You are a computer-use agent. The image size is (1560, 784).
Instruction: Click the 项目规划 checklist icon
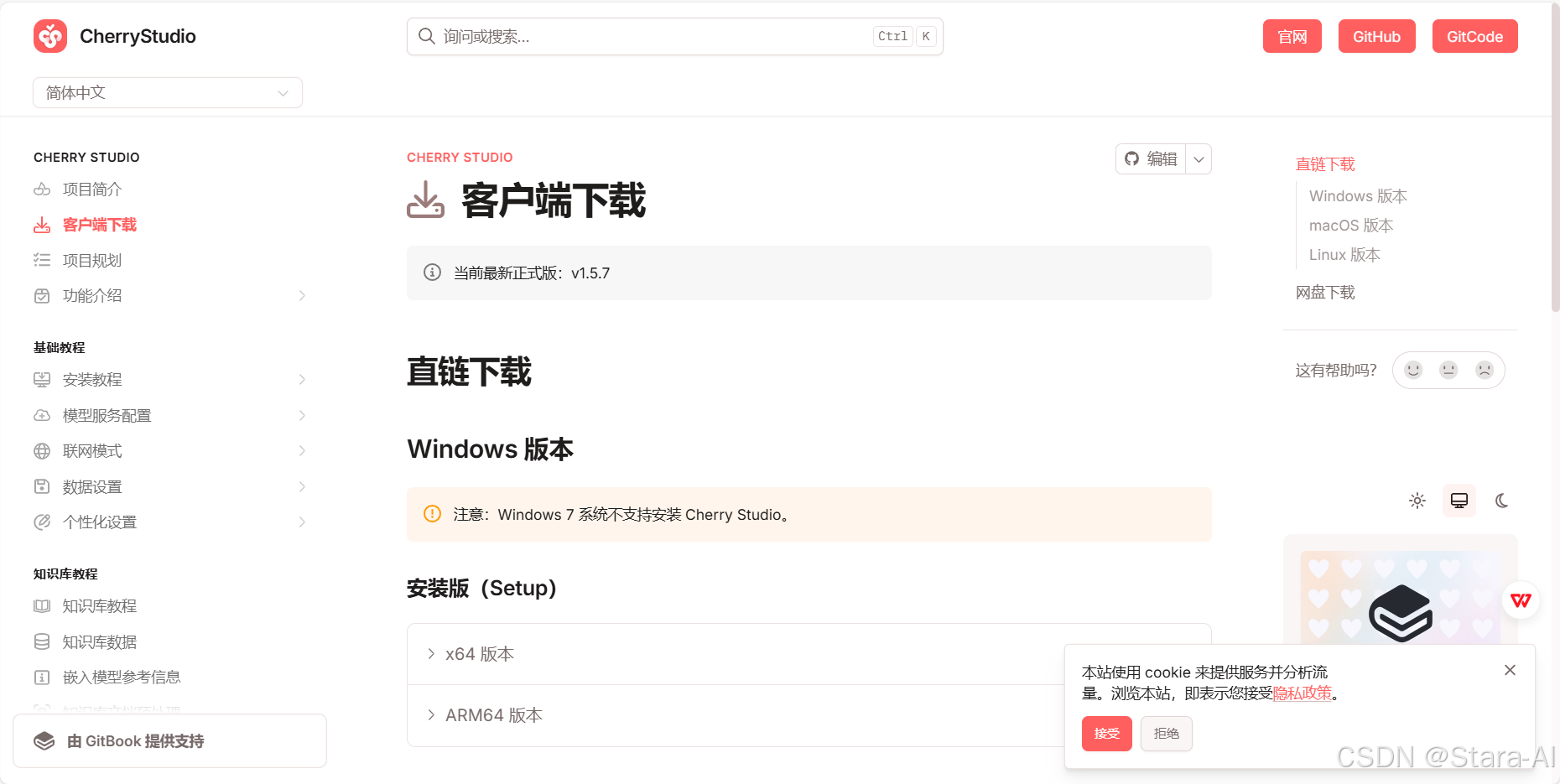pos(42,260)
